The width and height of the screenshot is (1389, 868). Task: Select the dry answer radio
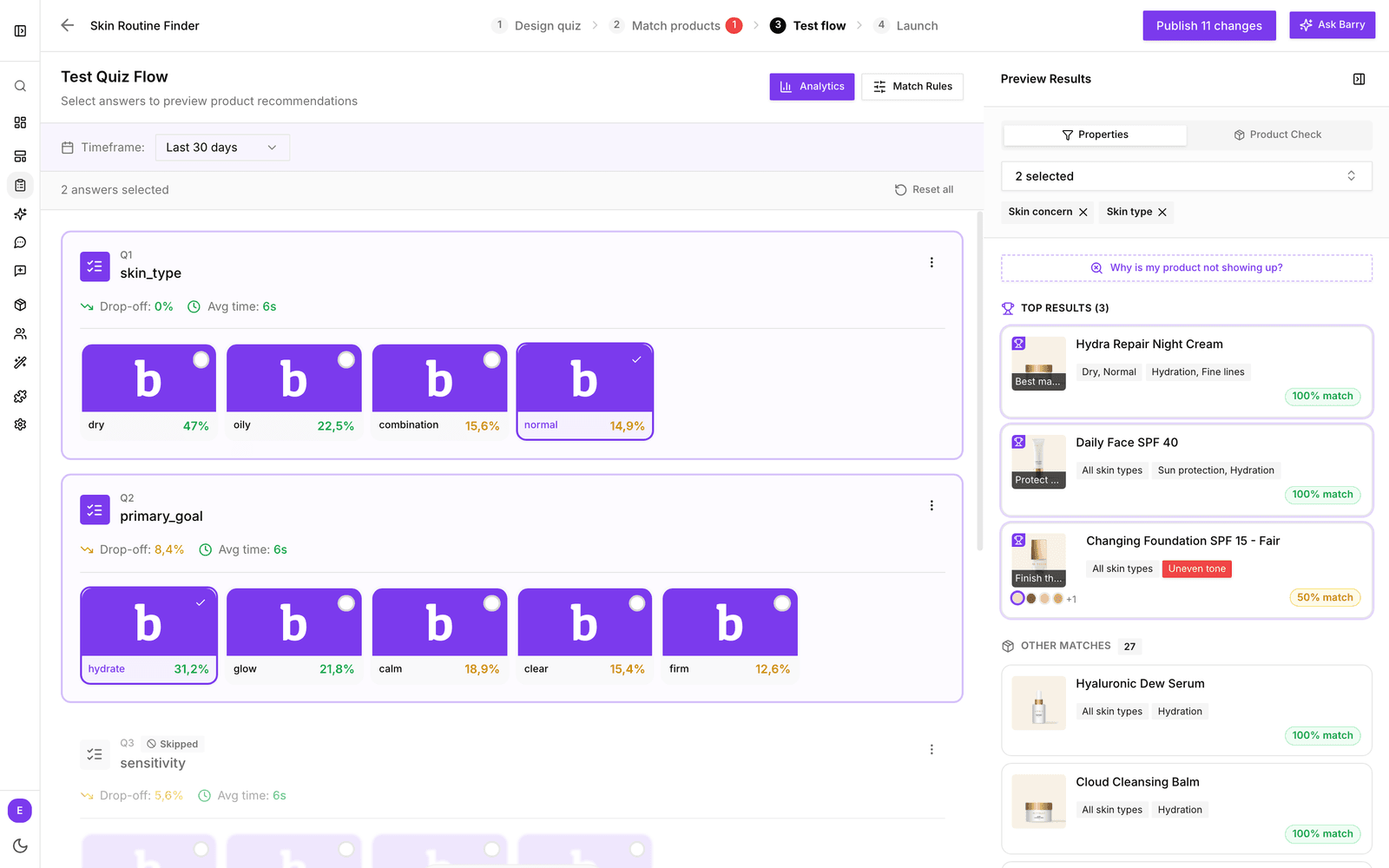[201, 359]
